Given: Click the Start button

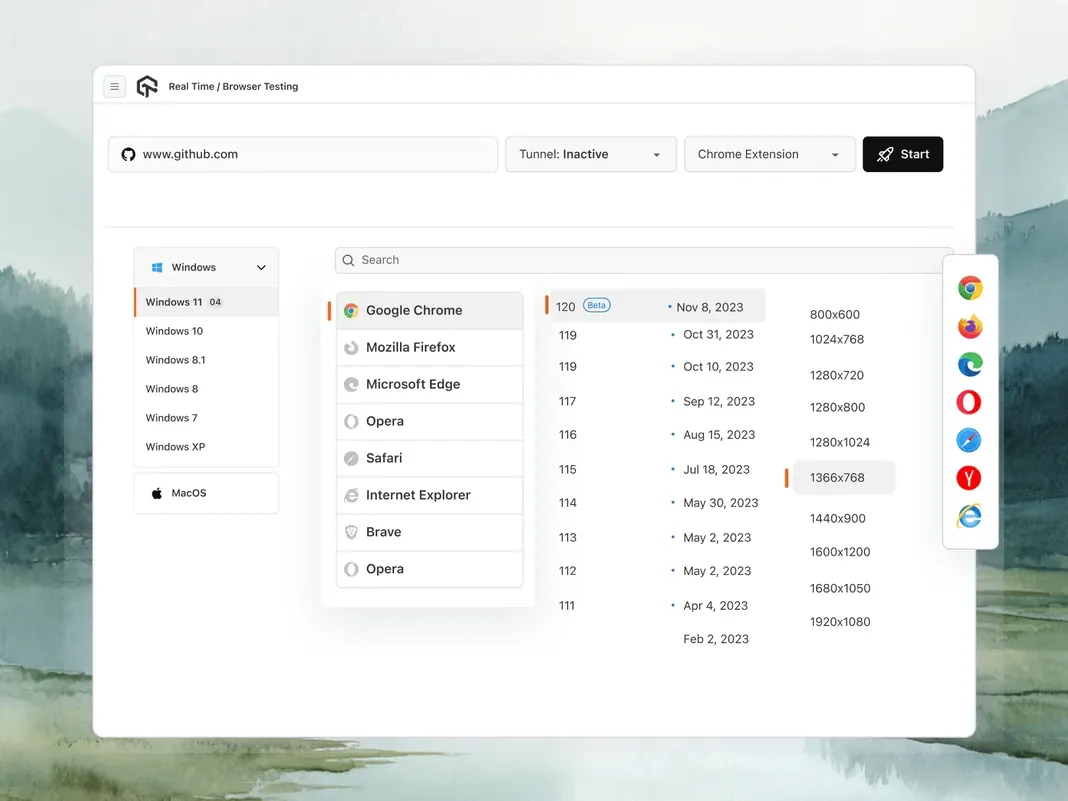Looking at the screenshot, I should coord(902,155).
